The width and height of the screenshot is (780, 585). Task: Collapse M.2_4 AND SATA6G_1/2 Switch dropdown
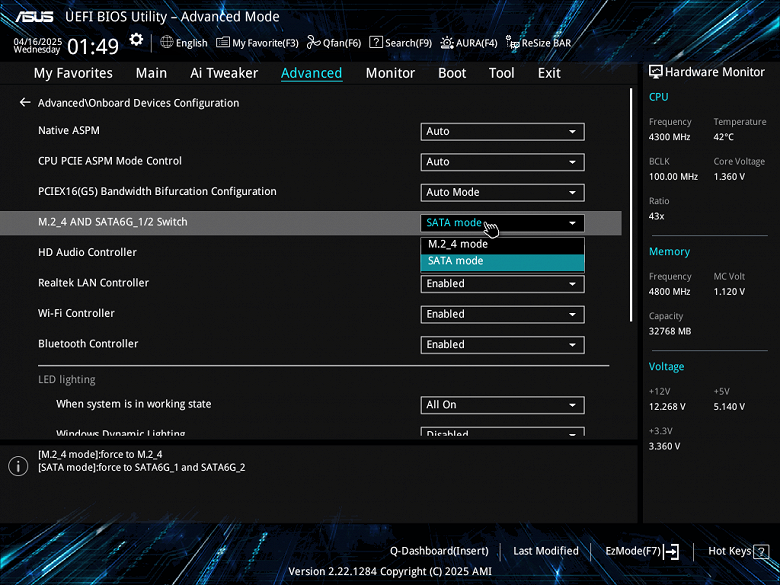pyautogui.click(x=502, y=223)
